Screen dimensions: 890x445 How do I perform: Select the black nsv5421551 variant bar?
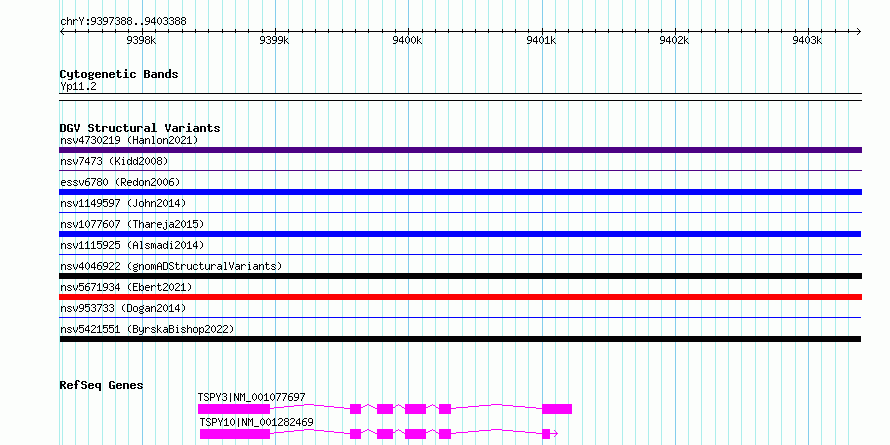(460, 339)
